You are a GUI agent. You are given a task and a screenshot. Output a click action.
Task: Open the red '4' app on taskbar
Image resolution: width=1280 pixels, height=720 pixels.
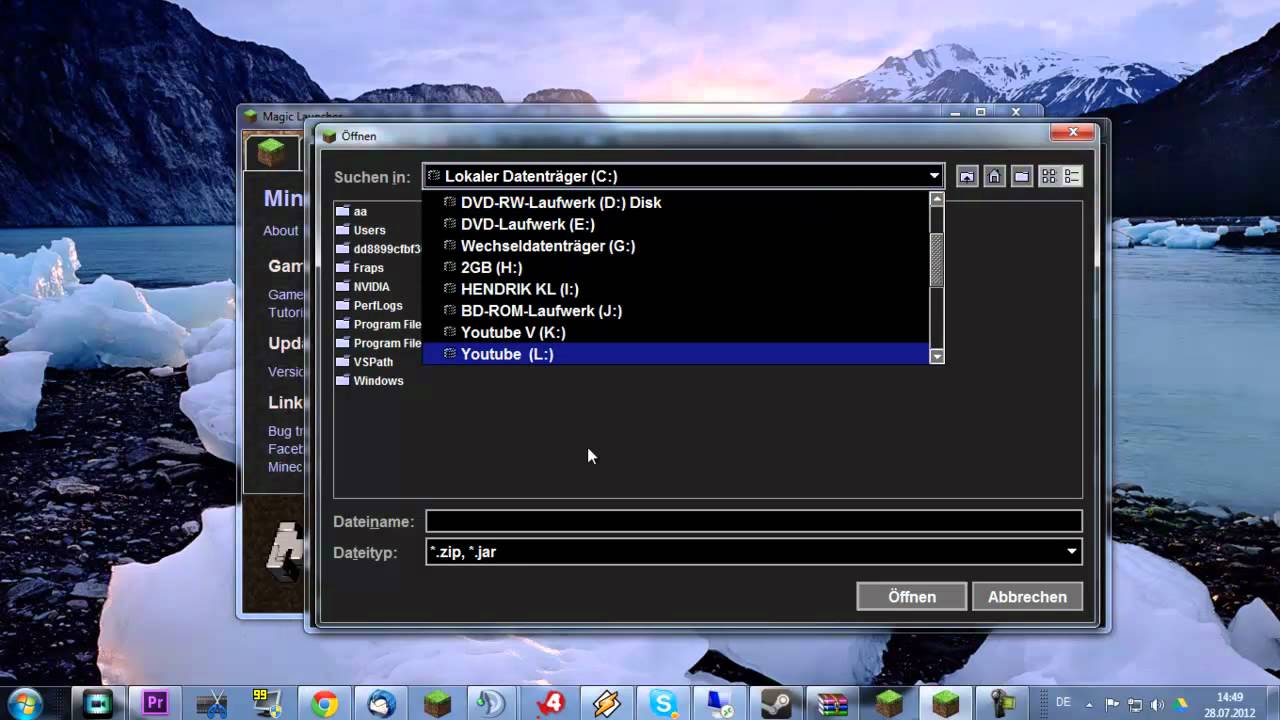[550, 703]
